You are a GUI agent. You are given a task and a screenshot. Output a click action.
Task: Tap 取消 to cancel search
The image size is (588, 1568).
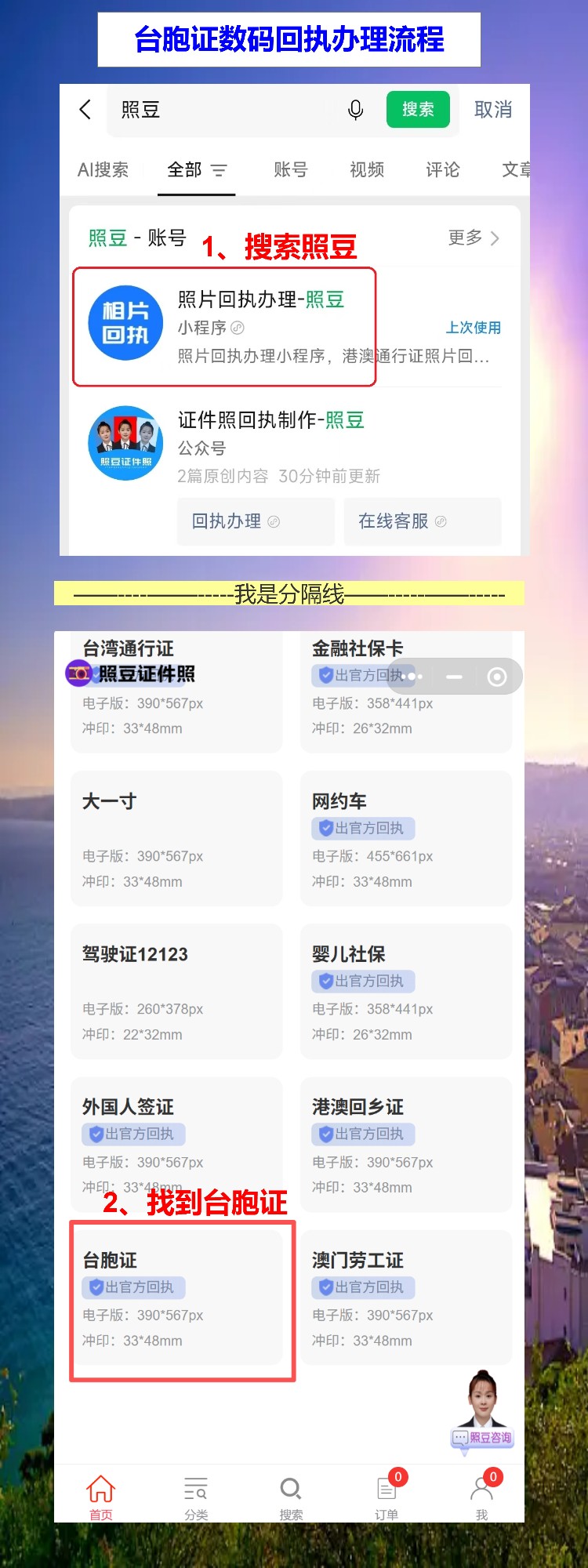(493, 110)
